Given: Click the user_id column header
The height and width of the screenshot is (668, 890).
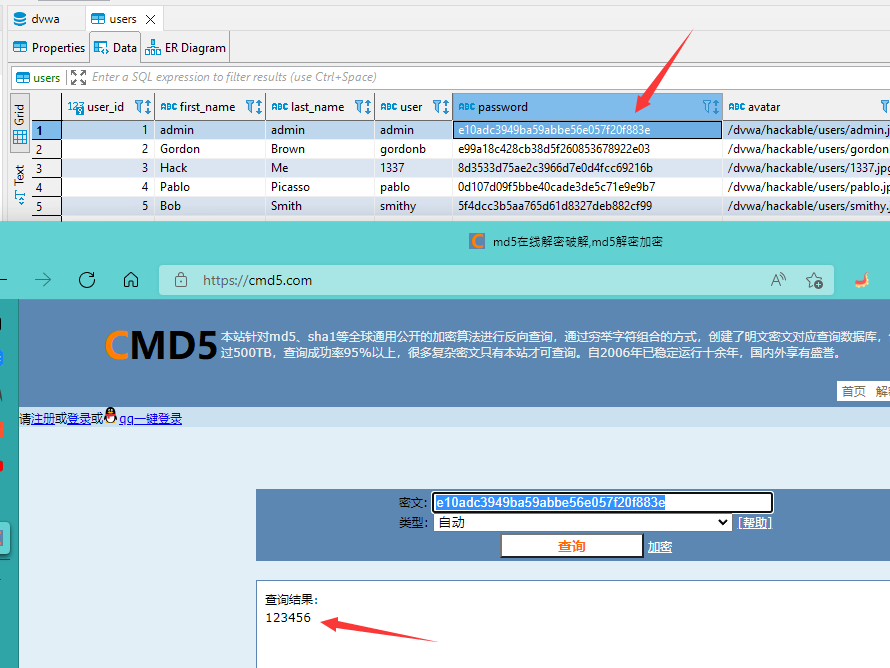Looking at the screenshot, I should (x=108, y=107).
